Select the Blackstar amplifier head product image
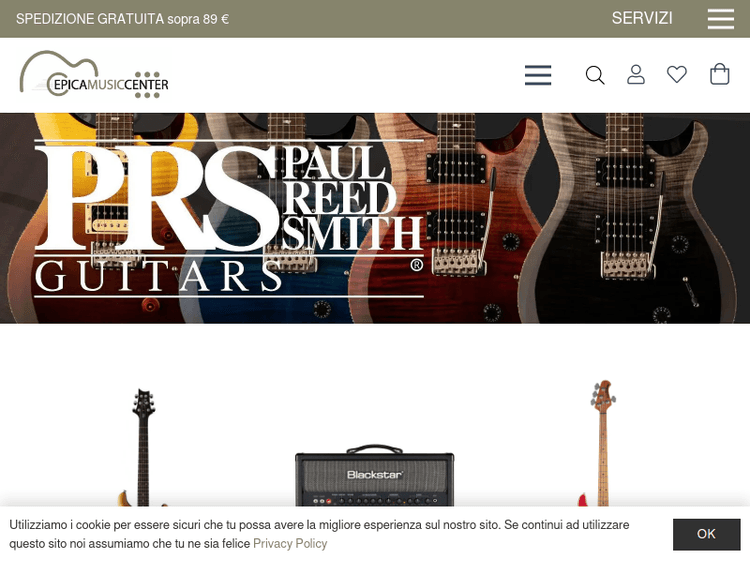The width and height of the screenshot is (750, 563). pos(375,476)
